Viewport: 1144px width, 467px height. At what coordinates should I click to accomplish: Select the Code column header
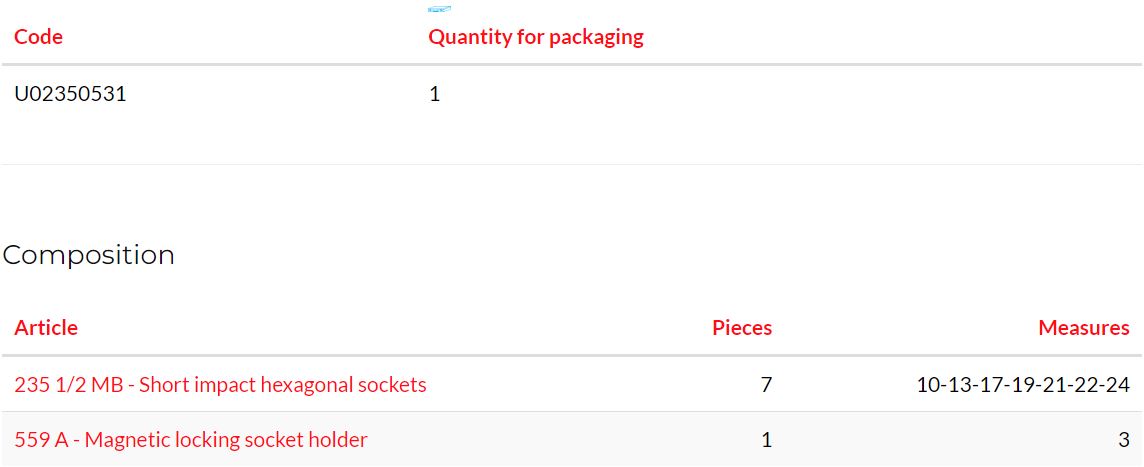coord(39,36)
